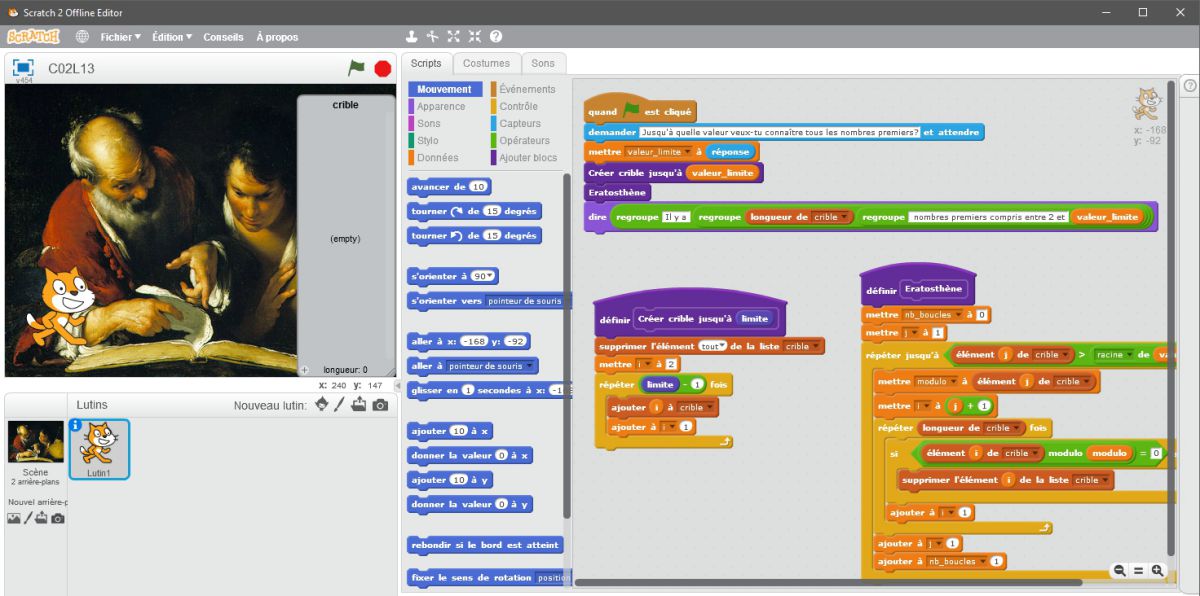Screen dimensions: 1200x596
Task: Select the Shrink sprite tool
Action: point(474,36)
